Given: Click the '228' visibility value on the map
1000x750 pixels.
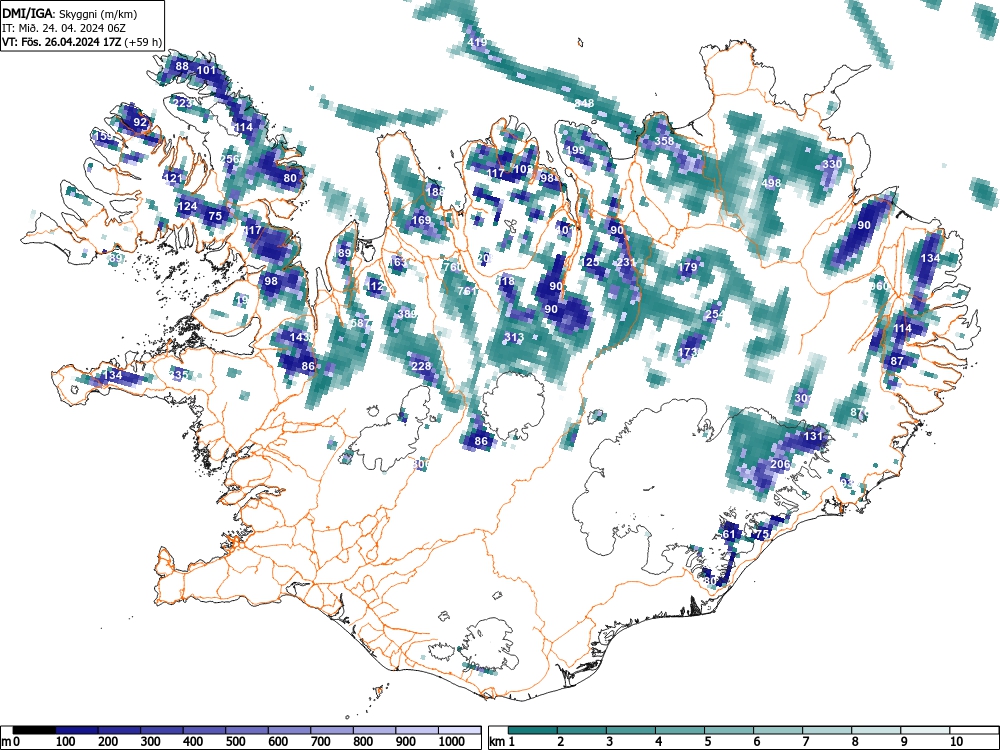Looking at the screenshot, I should pyautogui.click(x=421, y=366).
